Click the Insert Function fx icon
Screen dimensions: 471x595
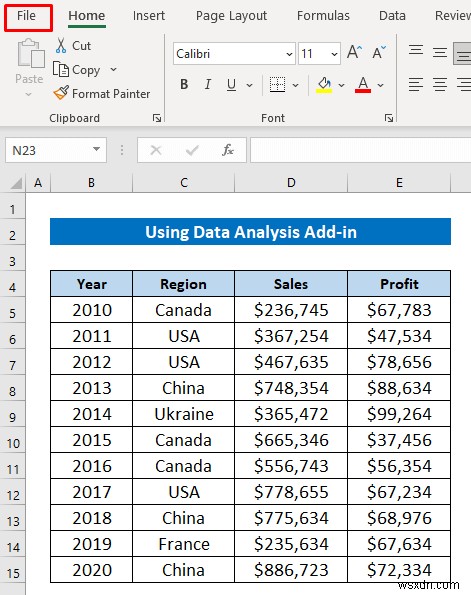coord(228,150)
